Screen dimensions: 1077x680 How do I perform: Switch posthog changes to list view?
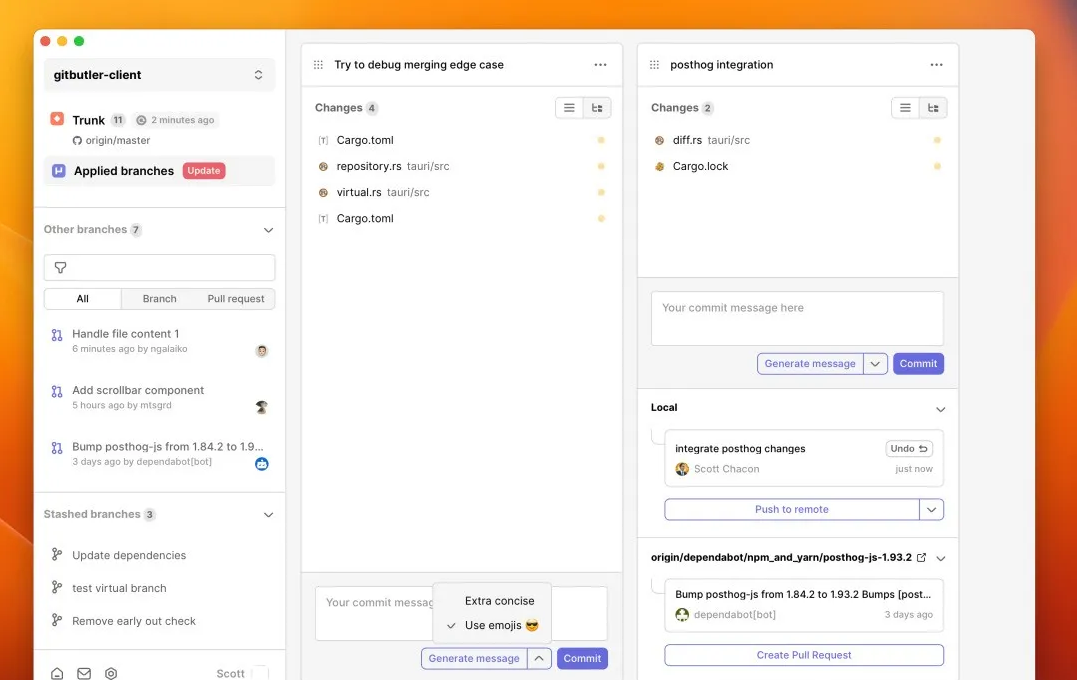pos(905,108)
